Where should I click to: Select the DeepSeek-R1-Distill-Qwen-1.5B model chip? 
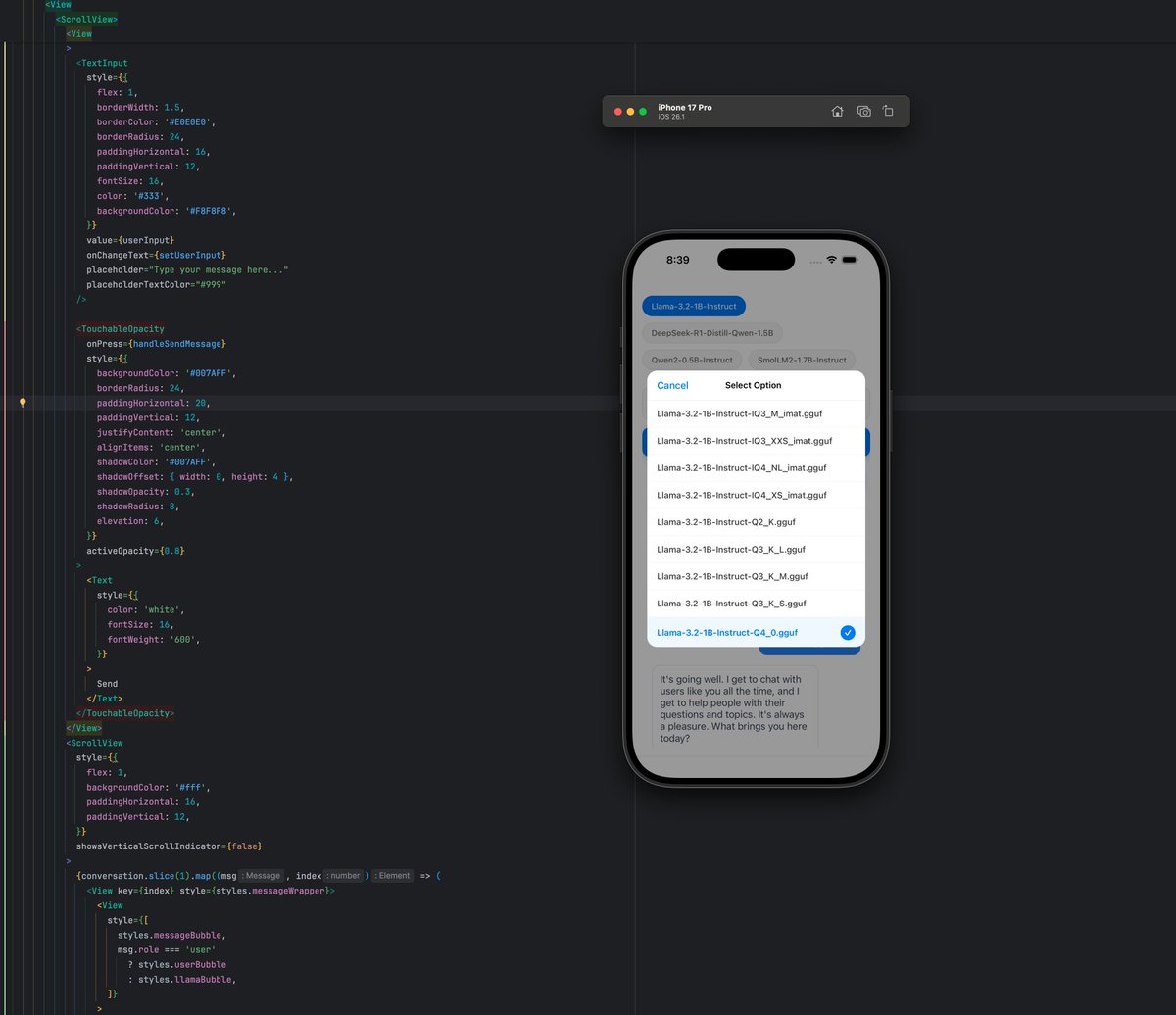[x=712, y=333]
